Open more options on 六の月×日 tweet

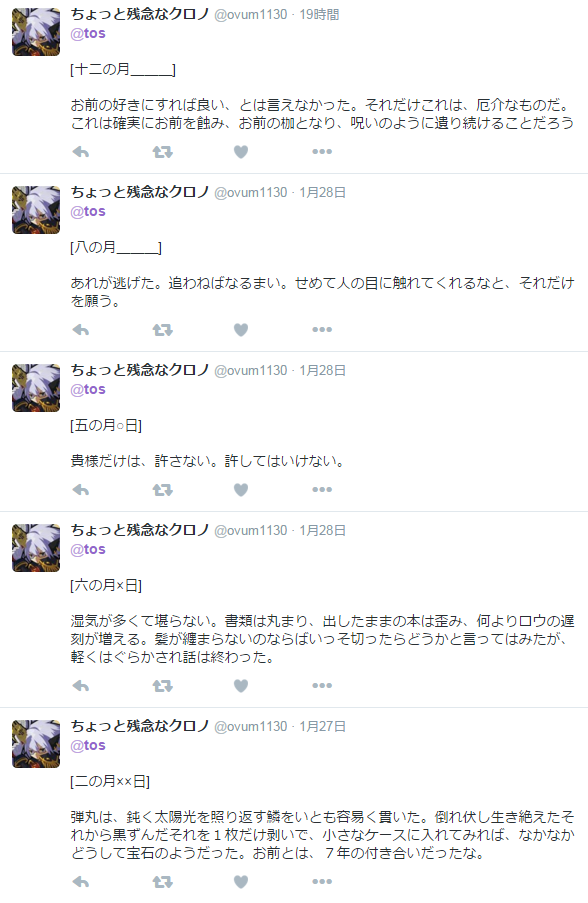pos(322,685)
